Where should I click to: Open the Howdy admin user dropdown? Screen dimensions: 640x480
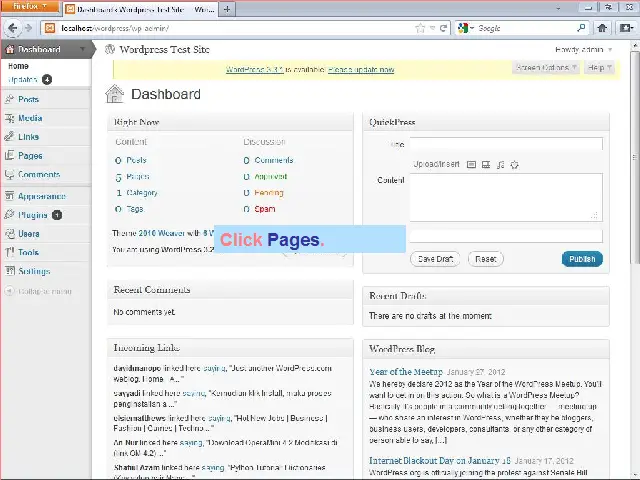(583, 50)
